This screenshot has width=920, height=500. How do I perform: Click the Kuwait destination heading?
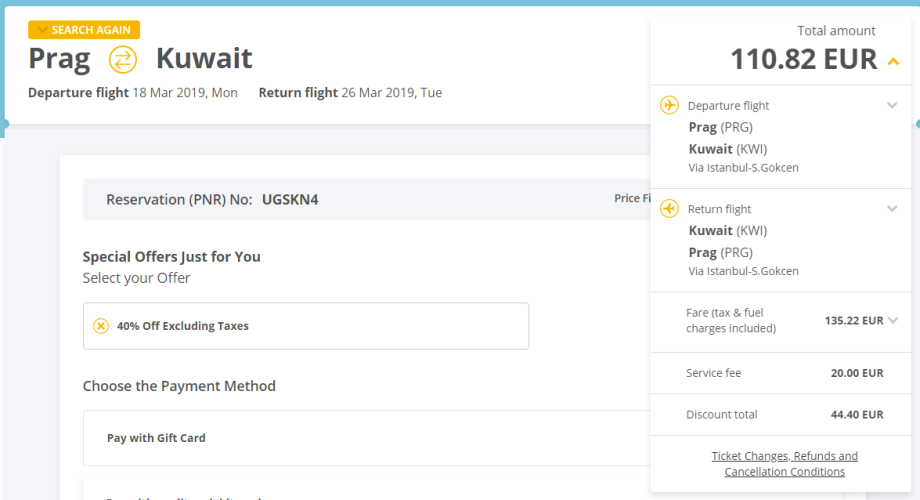click(204, 59)
